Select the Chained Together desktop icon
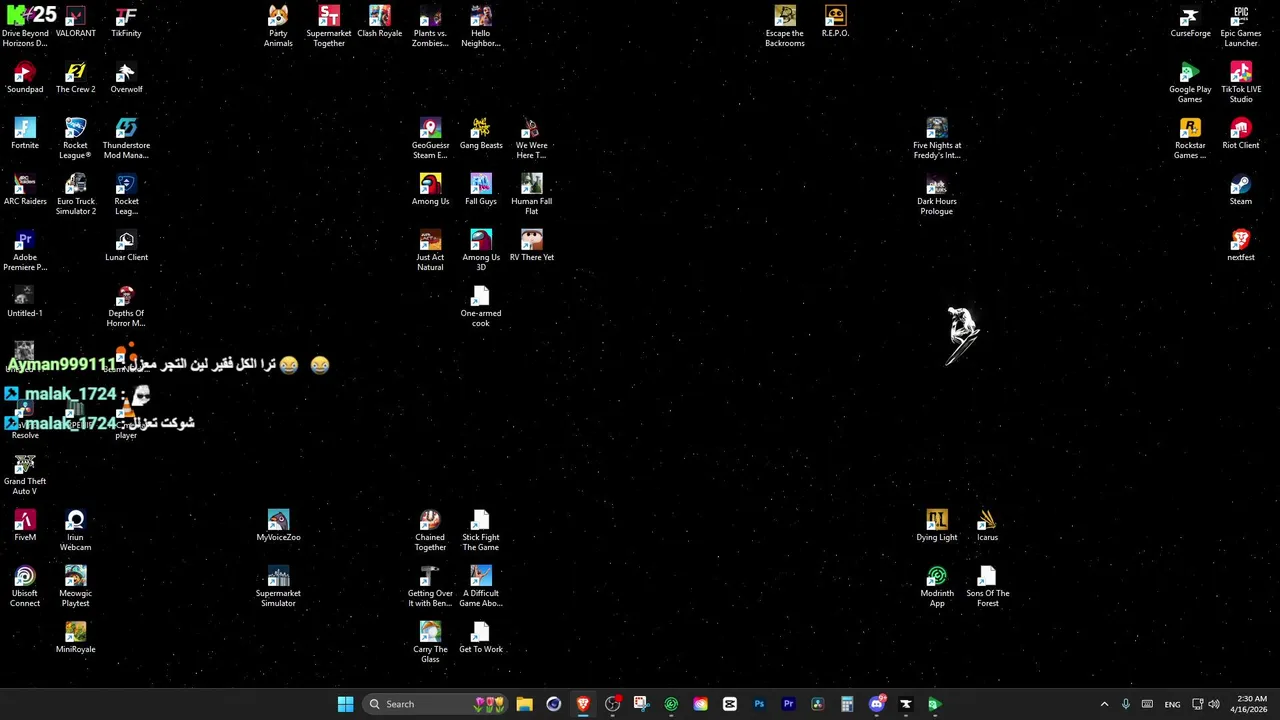1280x720 pixels. (430, 531)
